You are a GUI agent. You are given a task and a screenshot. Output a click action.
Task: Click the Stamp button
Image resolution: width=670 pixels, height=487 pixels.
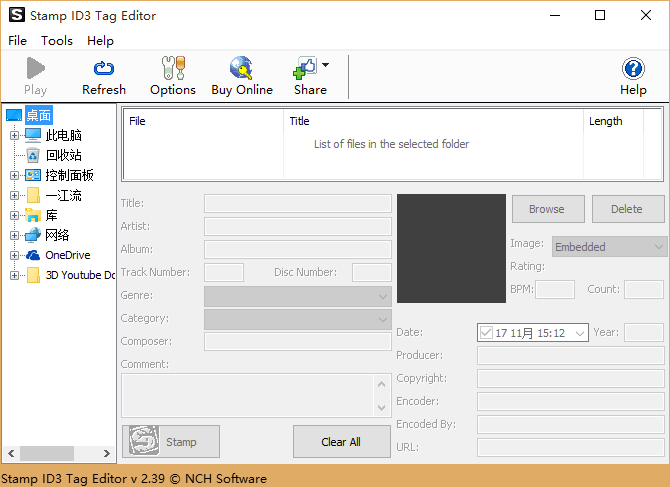(x=171, y=441)
